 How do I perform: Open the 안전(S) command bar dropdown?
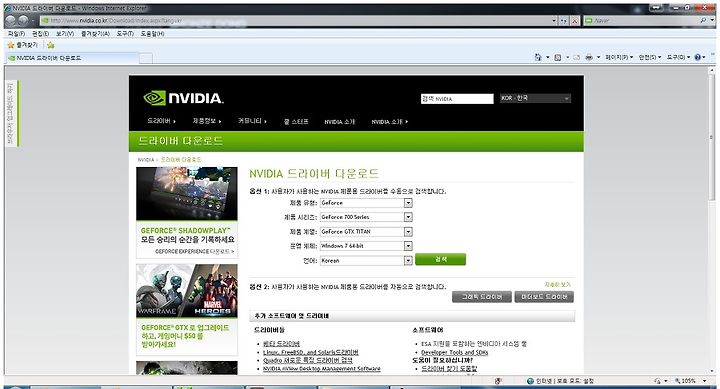(650, 57)
